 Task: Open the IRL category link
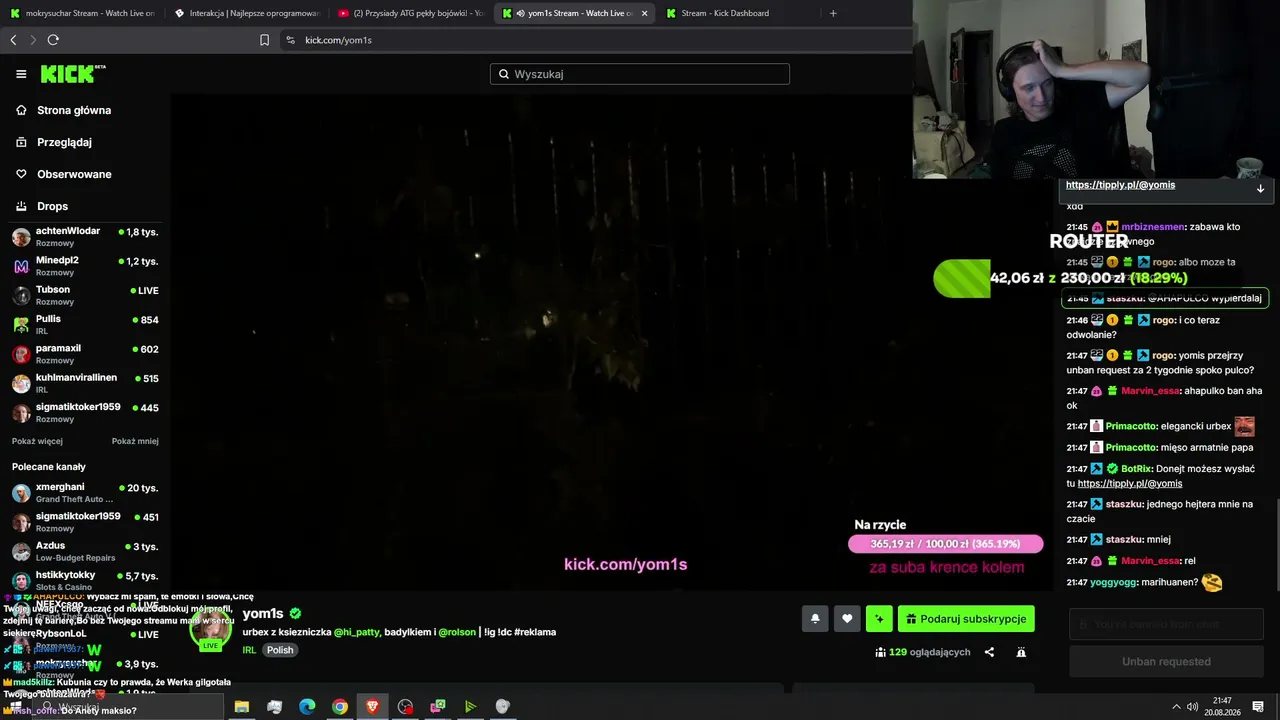(x=249, y=650)
